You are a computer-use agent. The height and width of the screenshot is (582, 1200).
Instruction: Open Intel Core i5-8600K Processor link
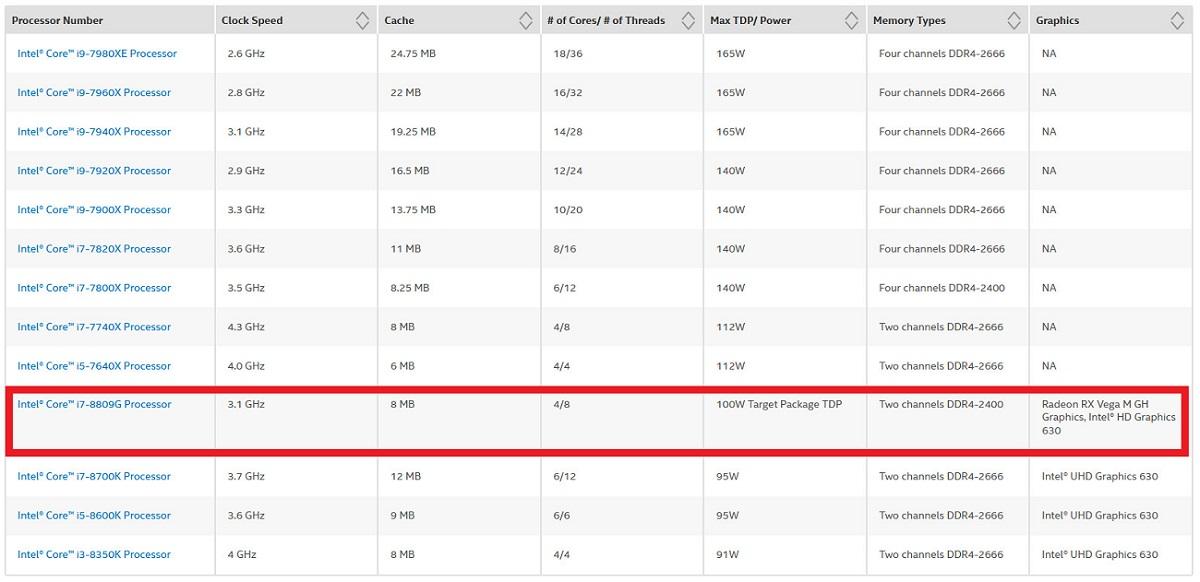click(94, 516)
